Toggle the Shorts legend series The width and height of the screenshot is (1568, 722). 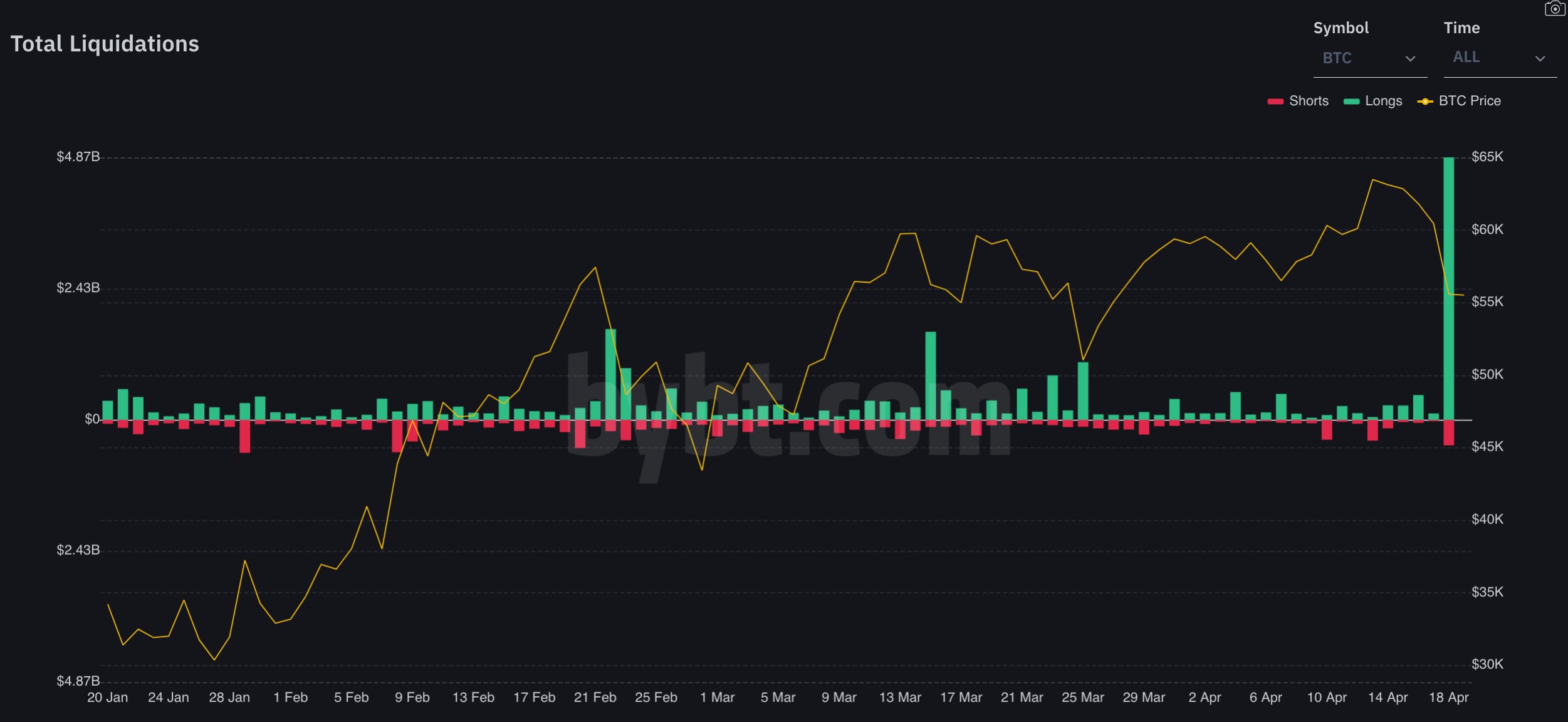coord(1297,101)
